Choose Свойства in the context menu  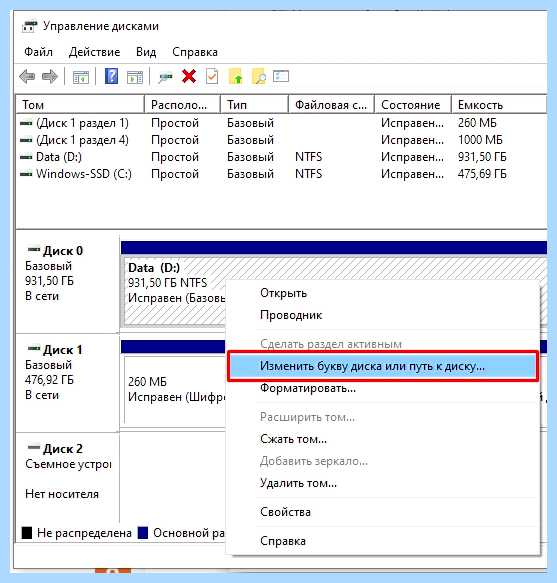click(x=383, y=512)
